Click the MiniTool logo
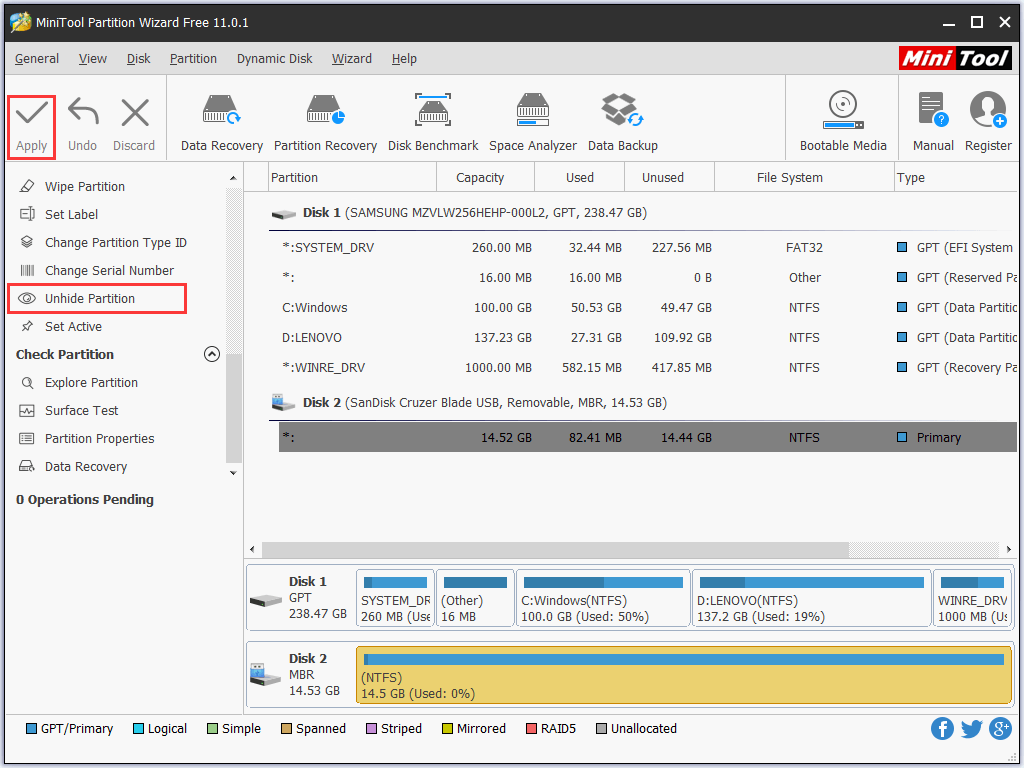Viewport: 1024px width, 768px height. point(955,58)
